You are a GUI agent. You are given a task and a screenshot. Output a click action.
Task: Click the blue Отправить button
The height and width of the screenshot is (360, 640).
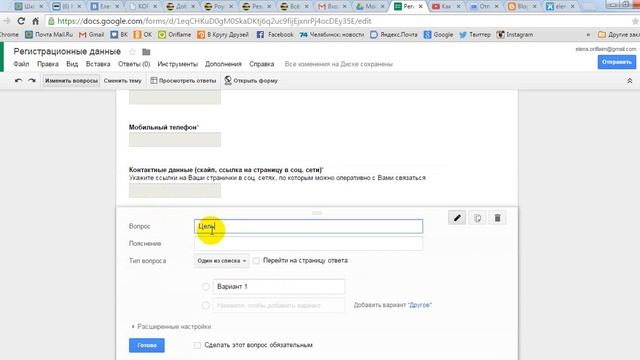click(617, 62)
